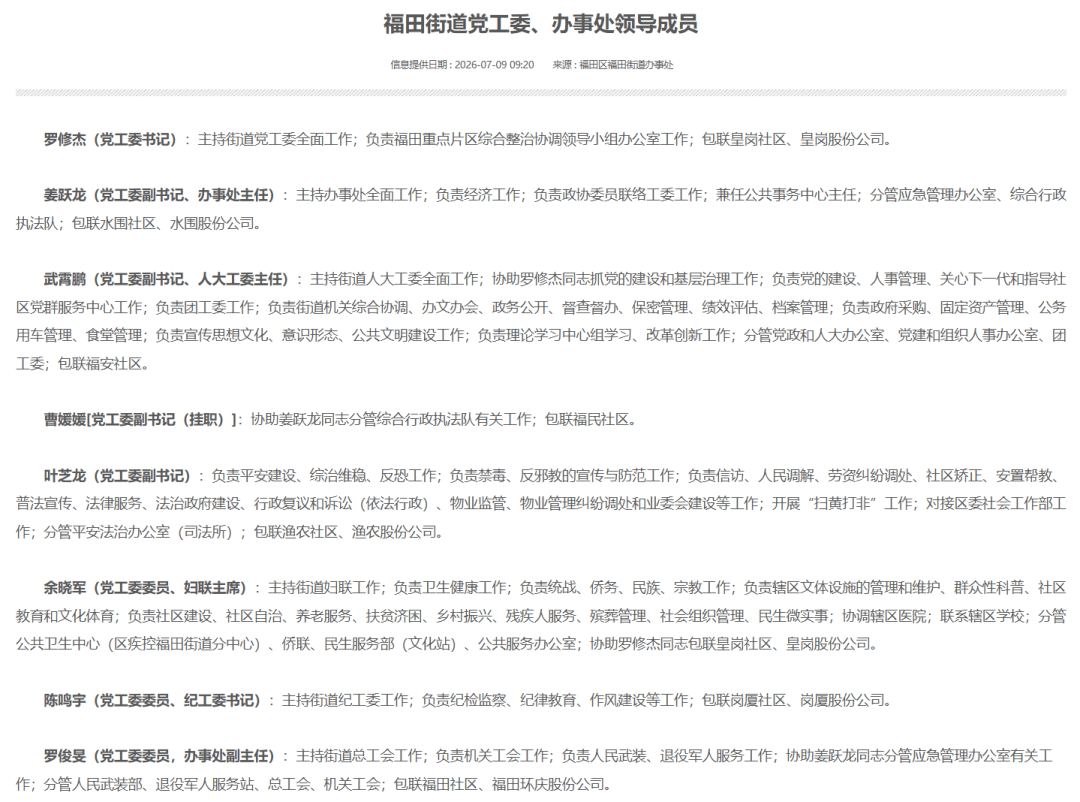Click the phrase 主持街道妇联工作
Screen dimensions: 1080x802
point(324,588)
